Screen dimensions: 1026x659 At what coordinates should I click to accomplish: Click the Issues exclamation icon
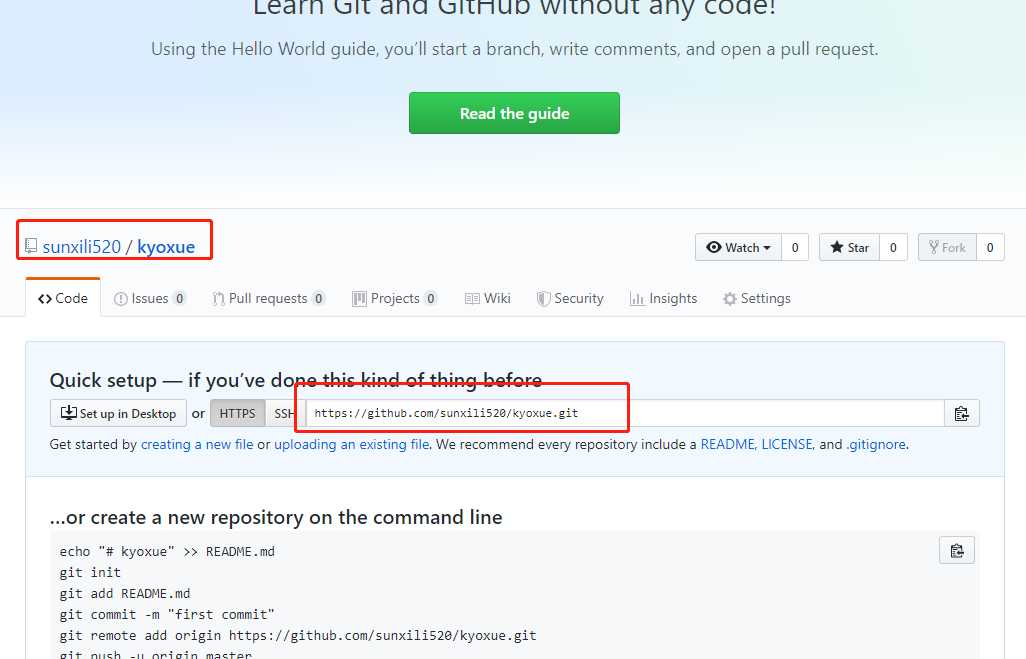(120, 299)
